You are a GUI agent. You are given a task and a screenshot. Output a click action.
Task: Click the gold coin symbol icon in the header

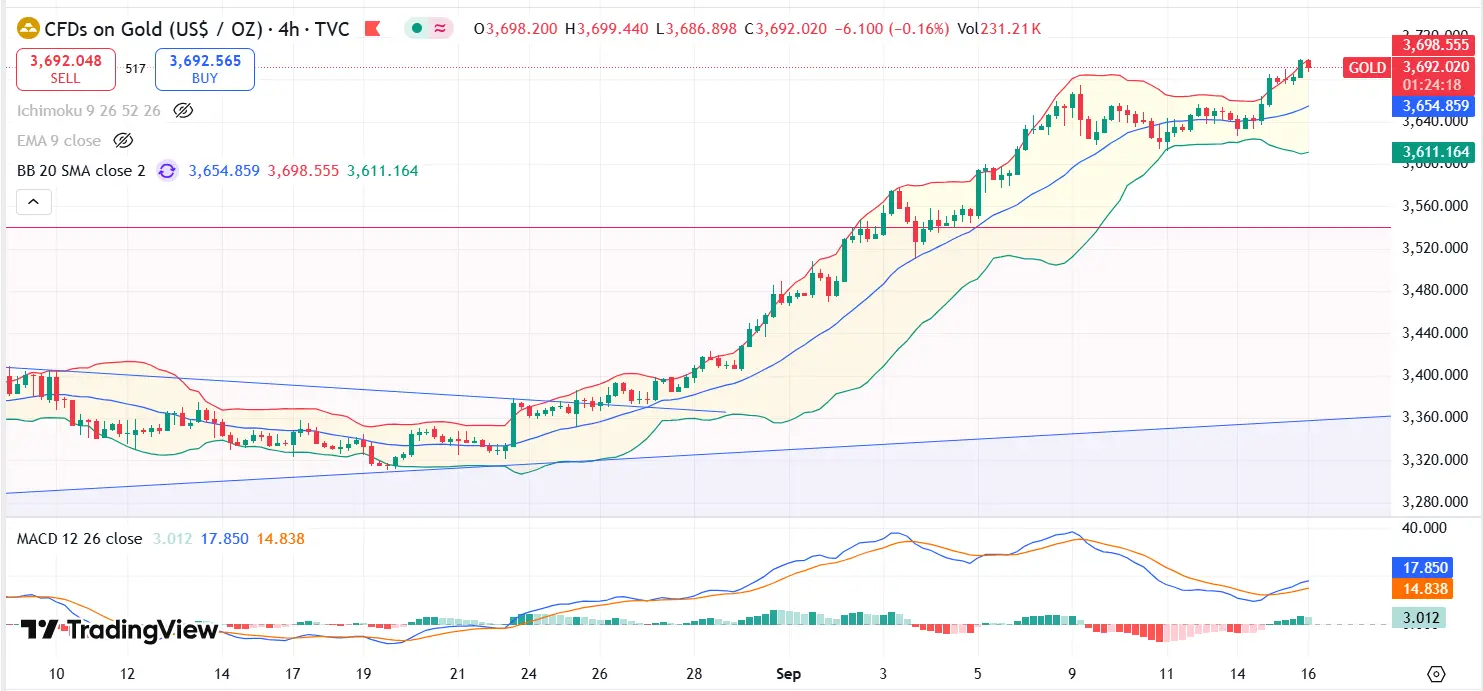point(28,29)
